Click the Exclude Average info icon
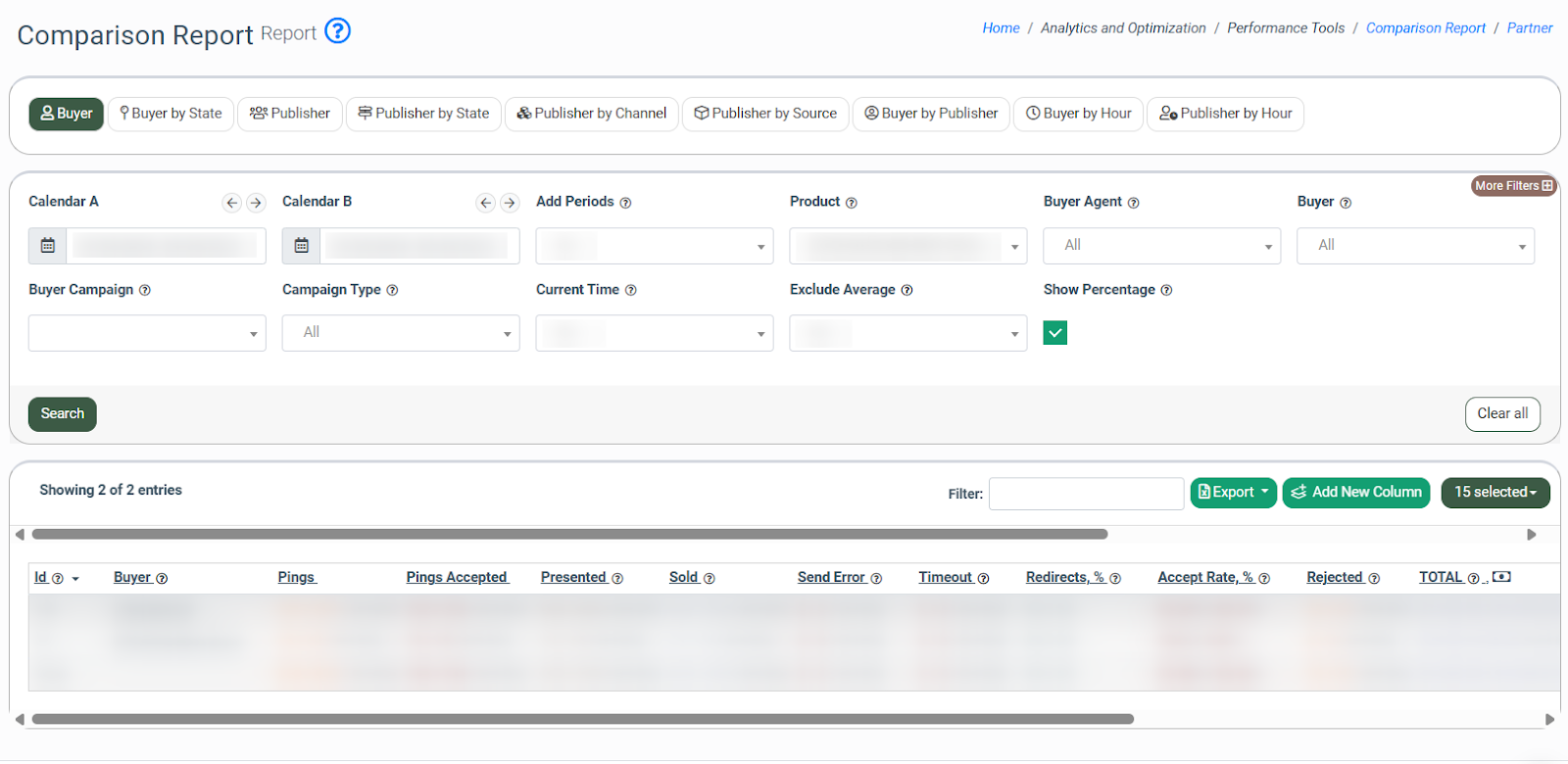 pos(906,291)
